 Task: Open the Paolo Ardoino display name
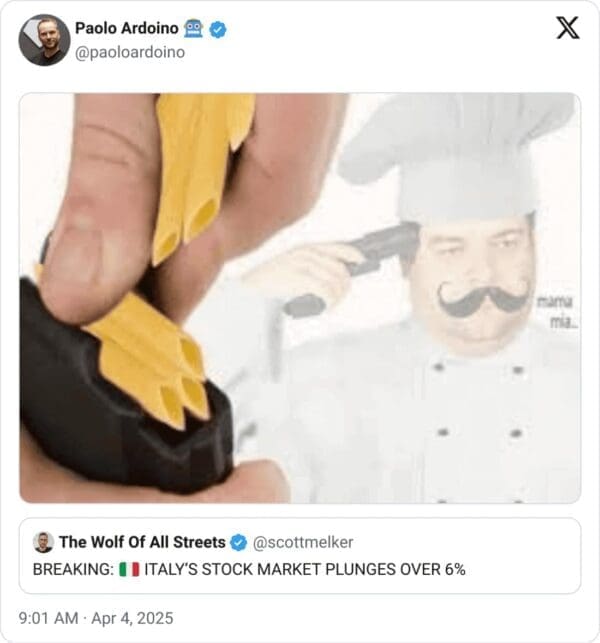point(126,28)
